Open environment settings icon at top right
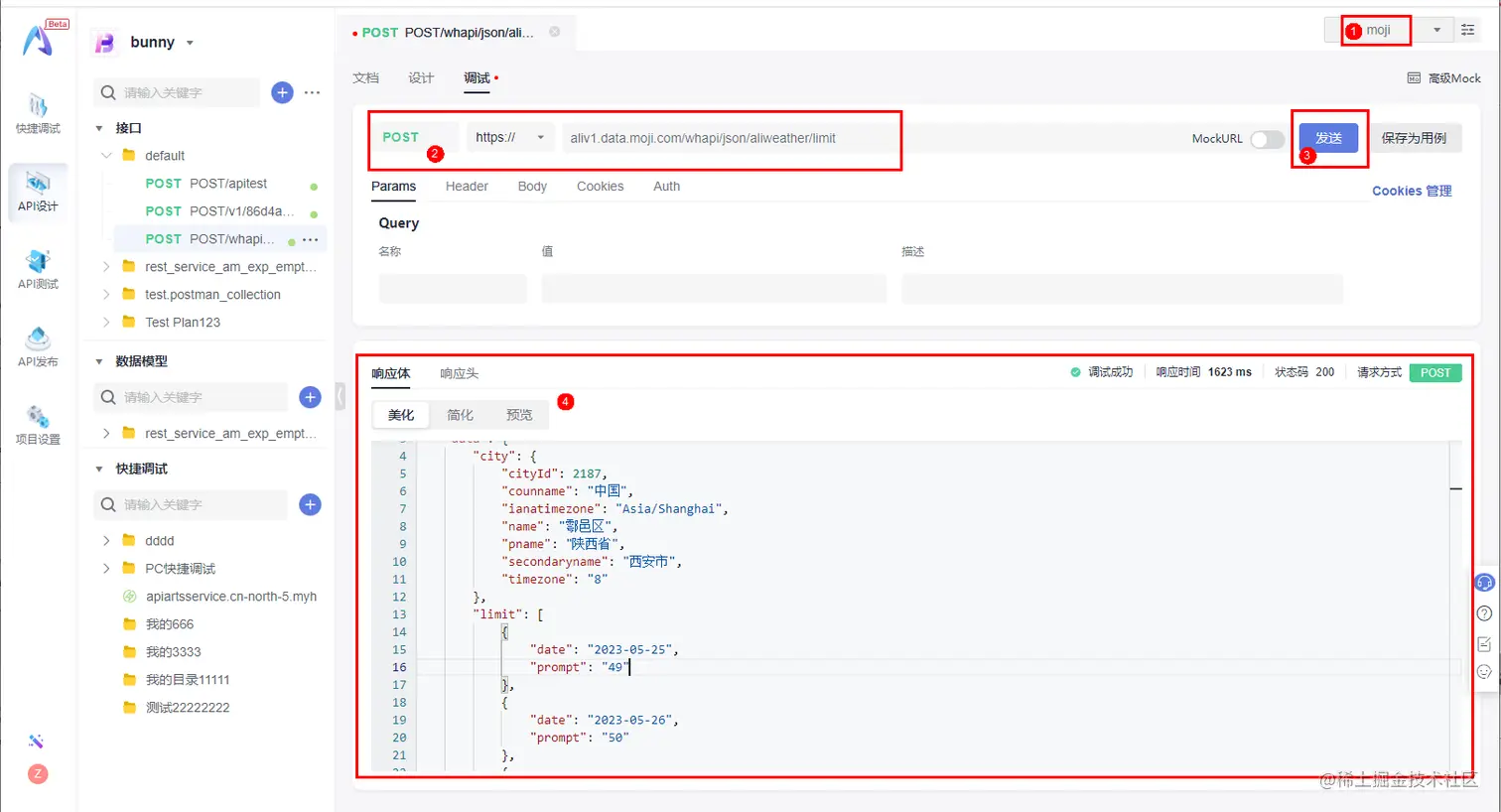The image size is (1501, 812). (x=1467, y=30)
